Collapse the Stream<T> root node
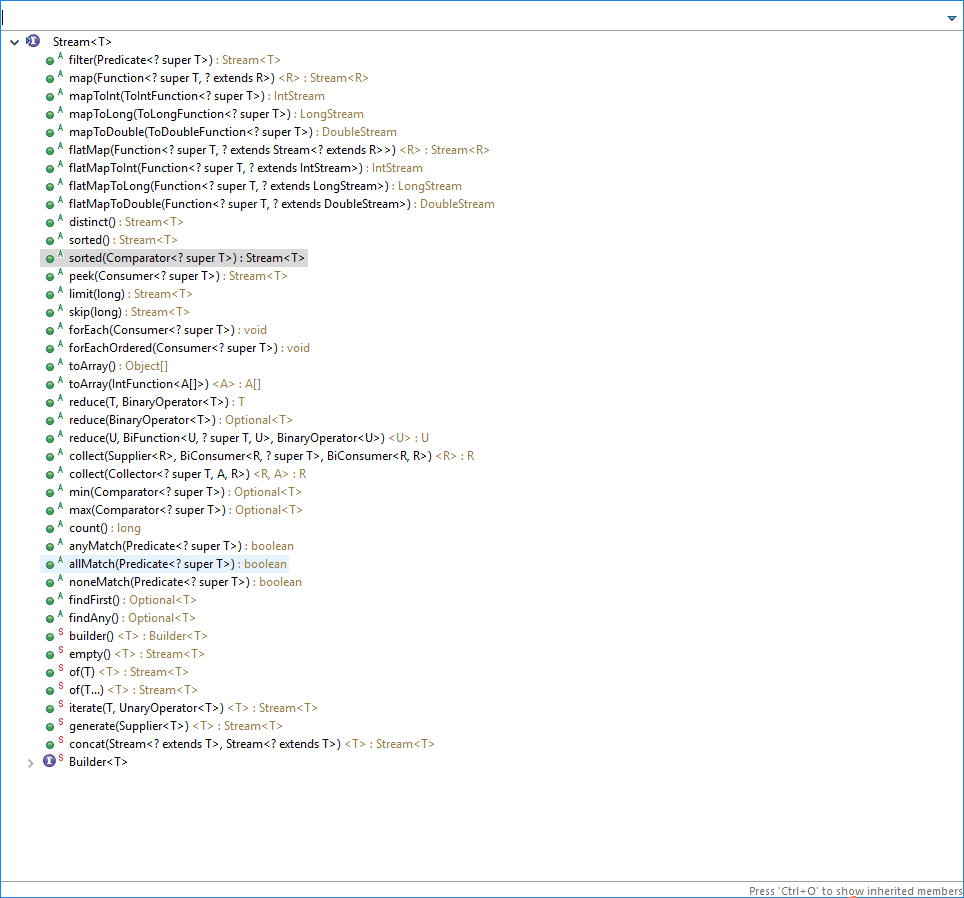 [x=14, y=42]
